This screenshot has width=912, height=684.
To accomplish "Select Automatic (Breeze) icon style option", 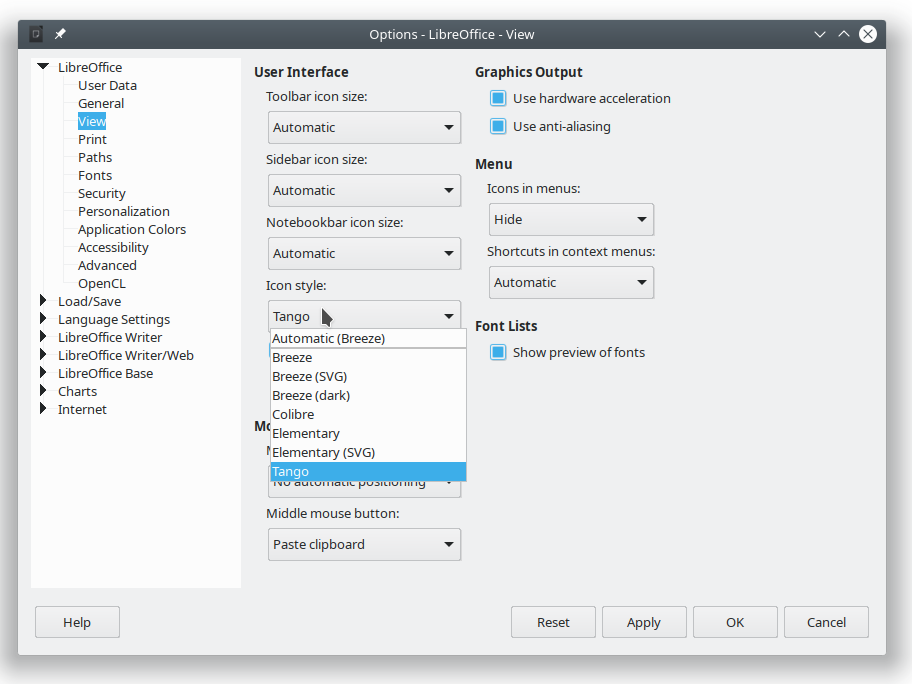I will [x=369, y=339].
